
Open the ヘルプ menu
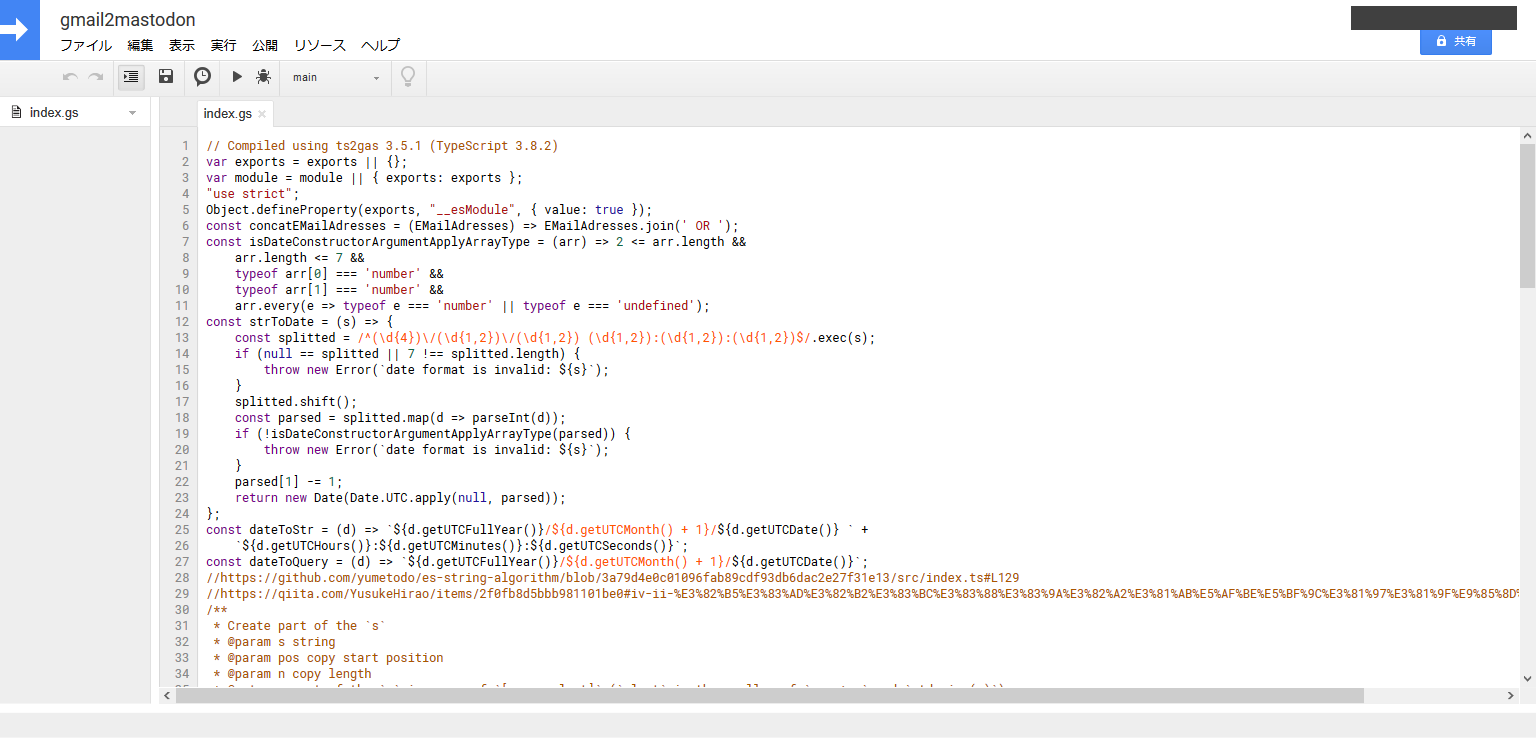[x=380, y=45]
